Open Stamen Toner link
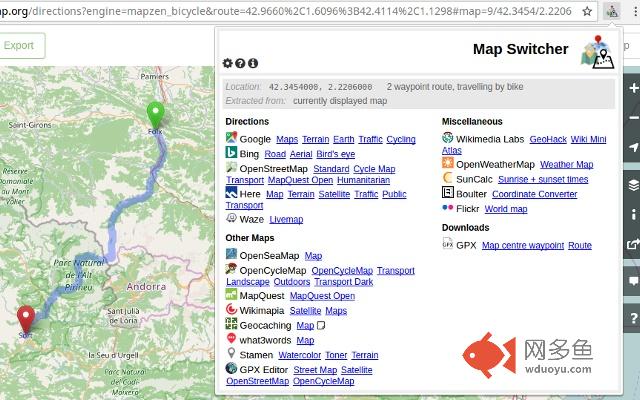This screenshot has height=400, width=640. 336,355
